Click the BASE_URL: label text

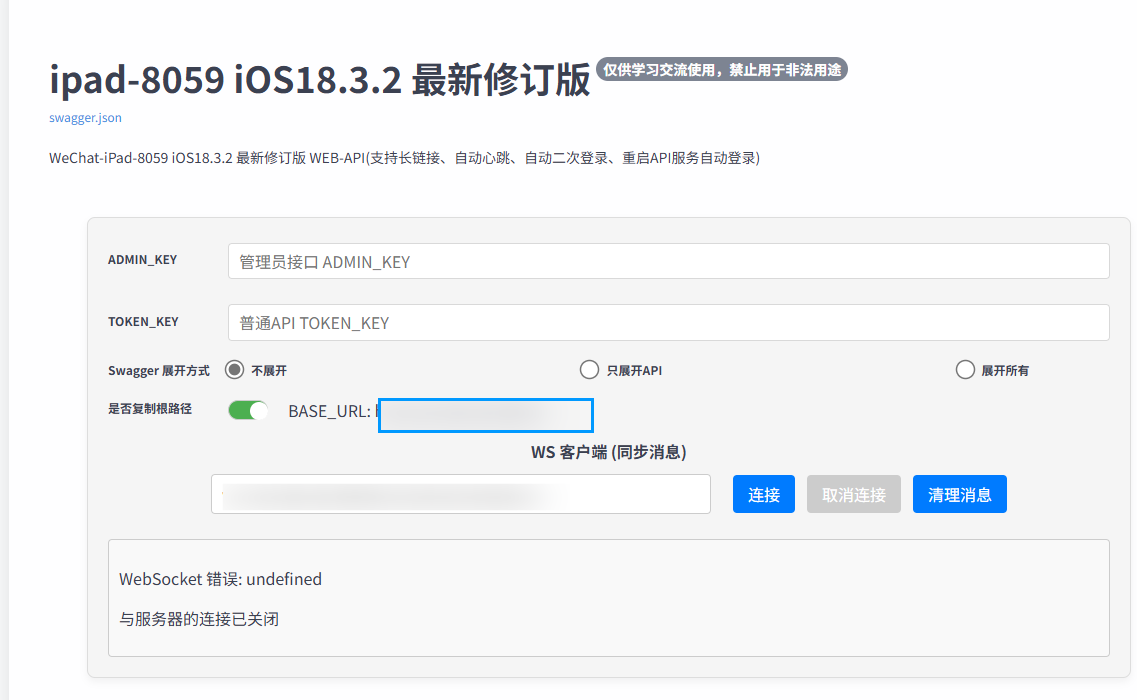329,411
